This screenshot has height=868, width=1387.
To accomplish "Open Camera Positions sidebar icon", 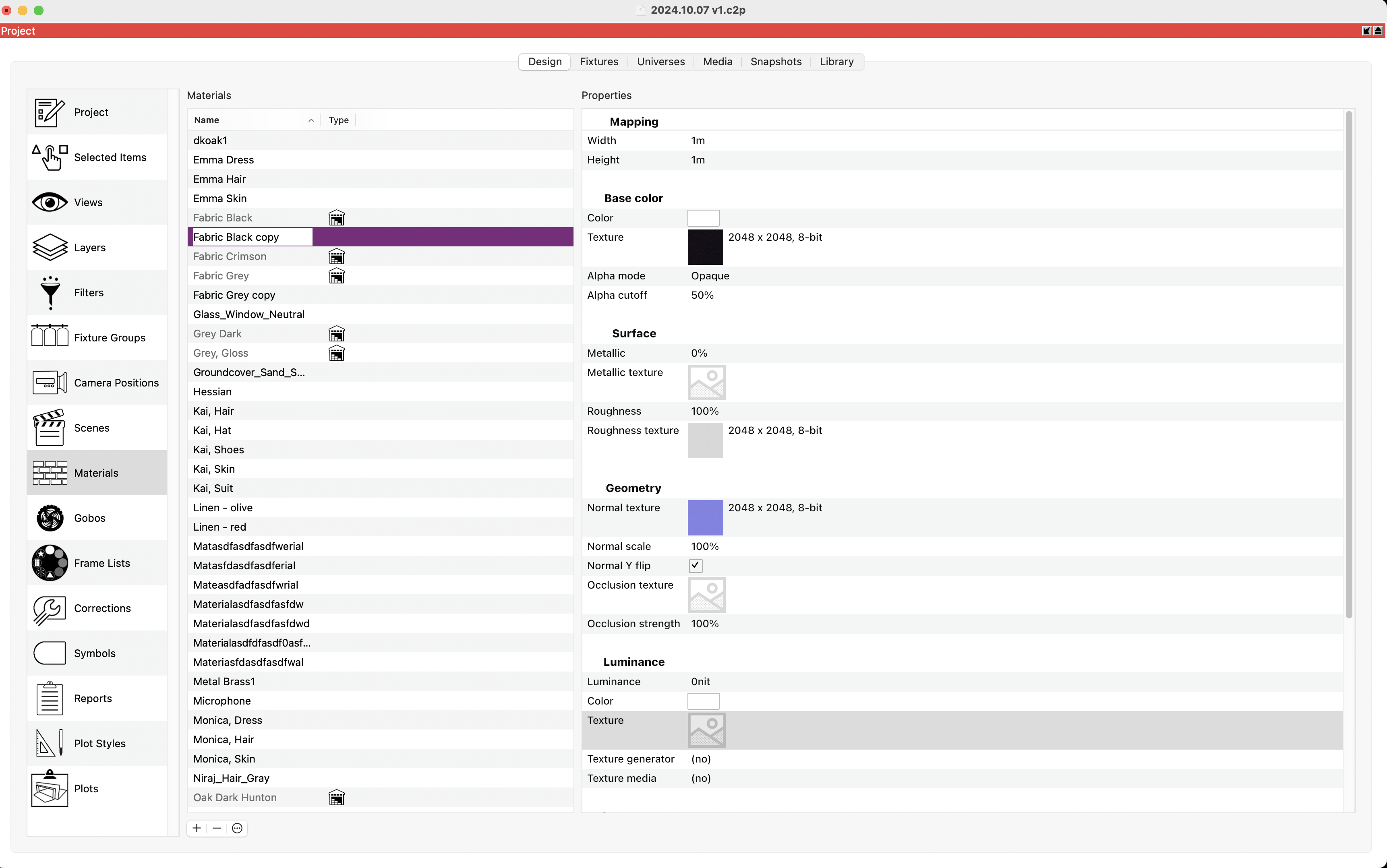I will (x=50, y=383).
